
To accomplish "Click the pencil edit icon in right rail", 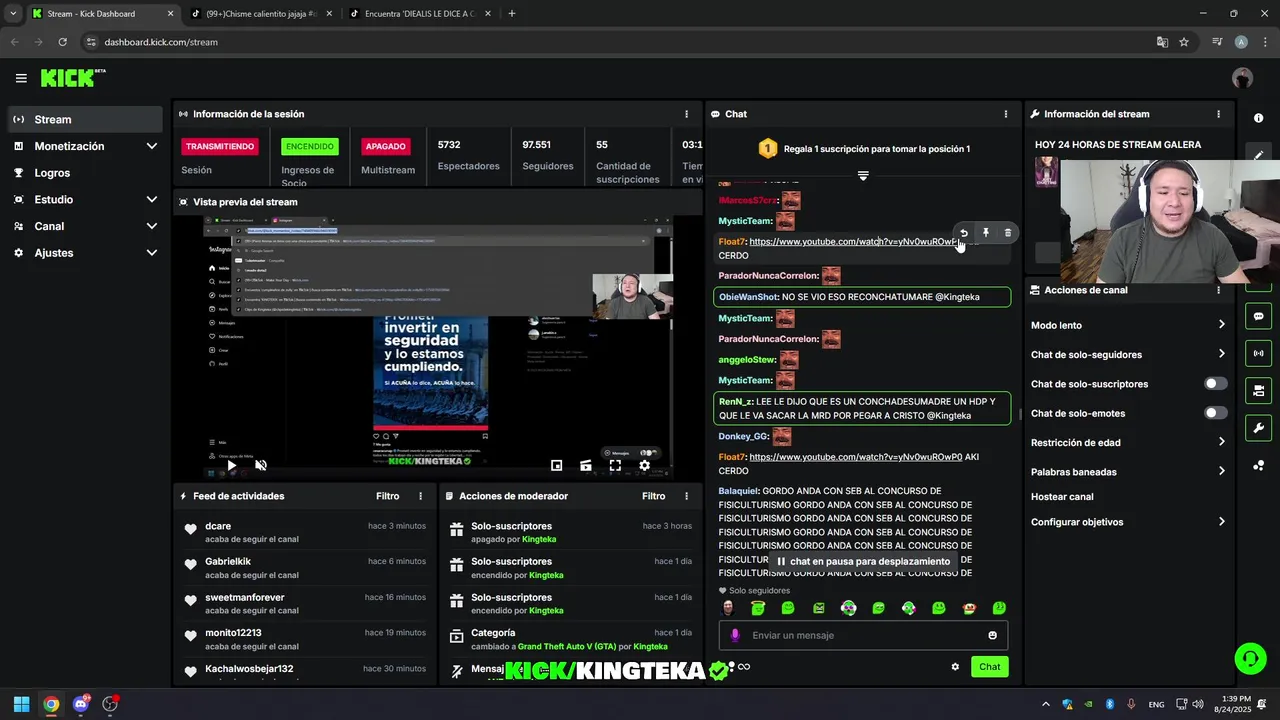I will click(x=1258, y=155).
